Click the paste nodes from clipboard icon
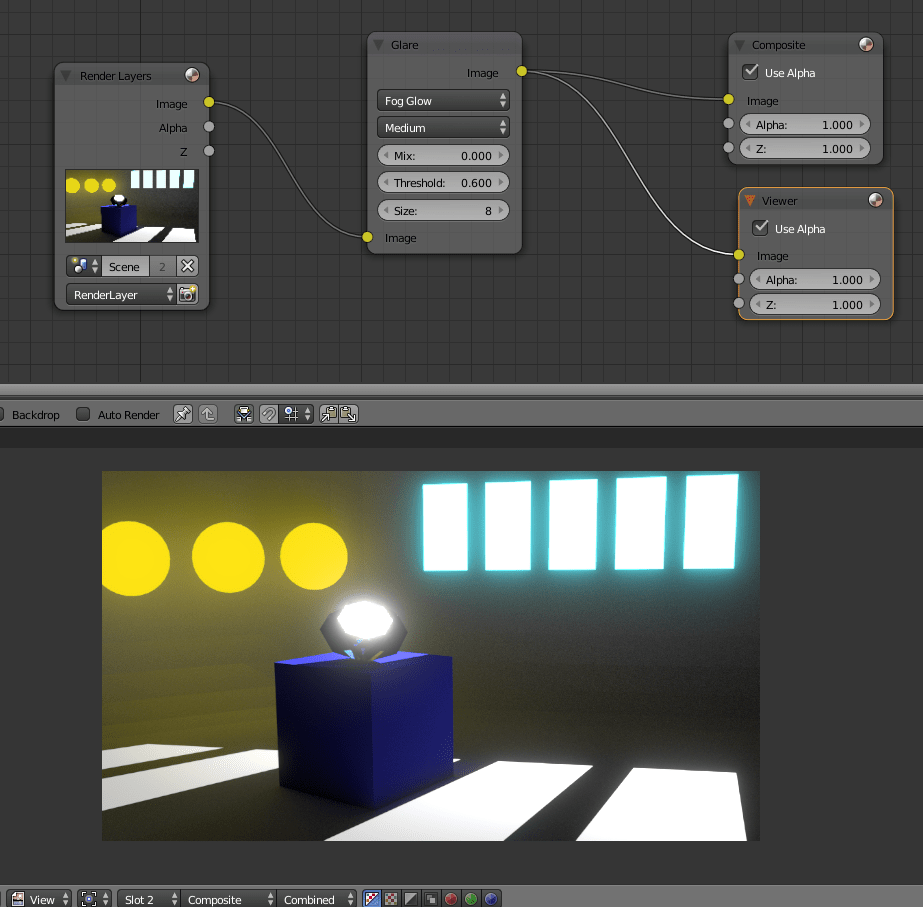The image size is (923, 907). pyautogui.click(x=348, y=414)
